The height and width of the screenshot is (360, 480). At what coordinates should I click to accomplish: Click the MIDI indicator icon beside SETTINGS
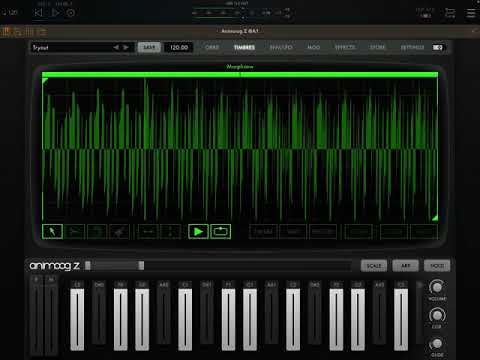[438, 47]
